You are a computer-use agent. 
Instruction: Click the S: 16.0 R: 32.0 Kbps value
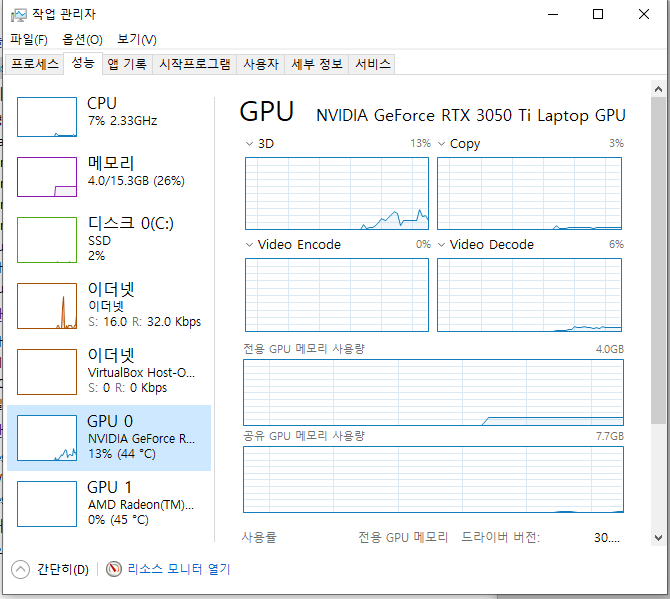pos(144,322)
